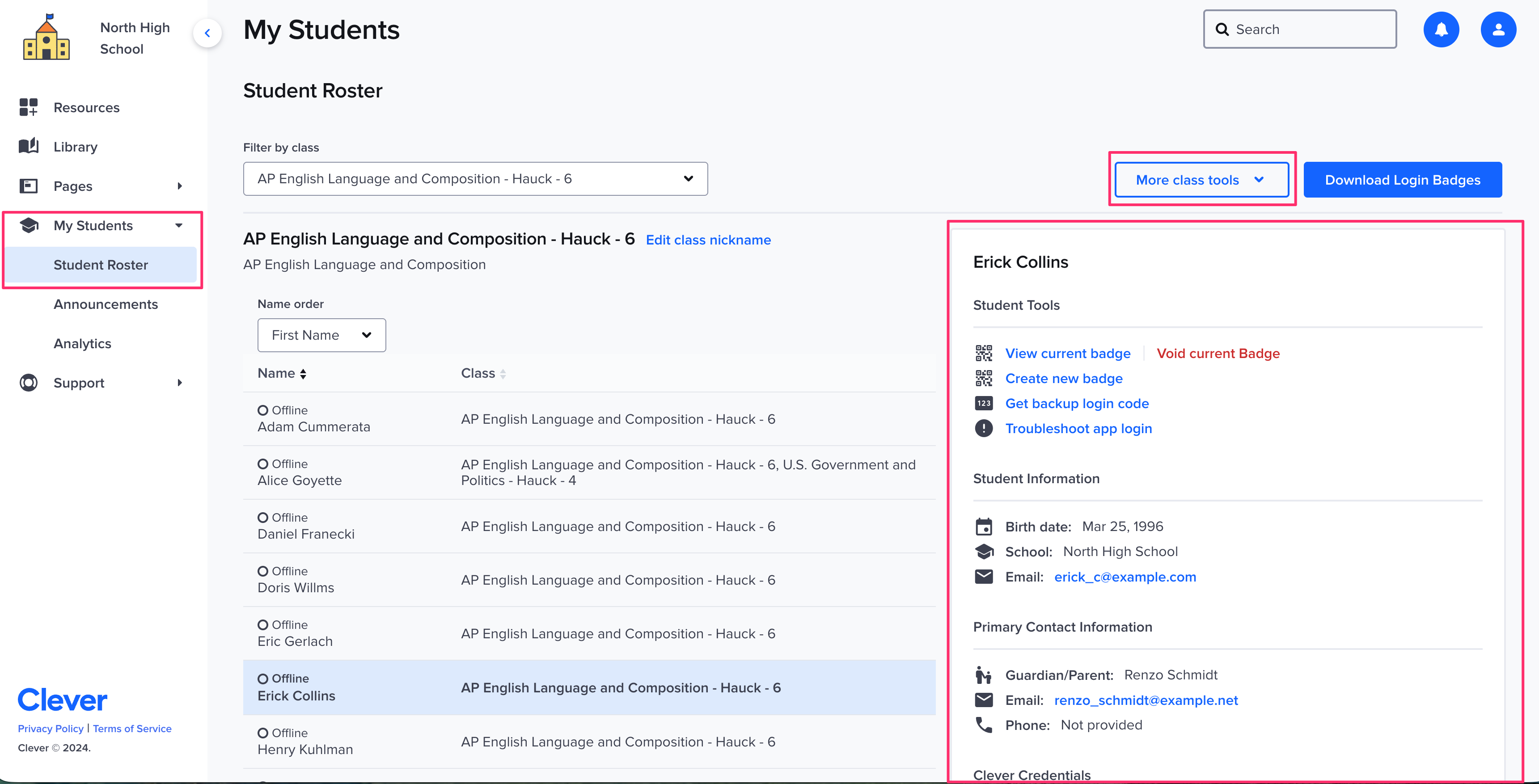Click the QR icon beside View current badge

(x=983, y=354)
